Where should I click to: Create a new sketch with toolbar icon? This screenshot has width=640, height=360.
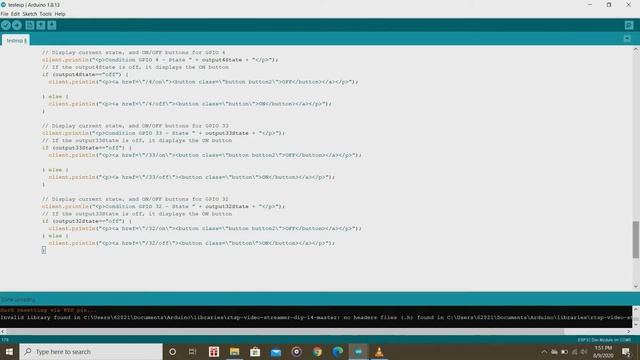(30, 25)
